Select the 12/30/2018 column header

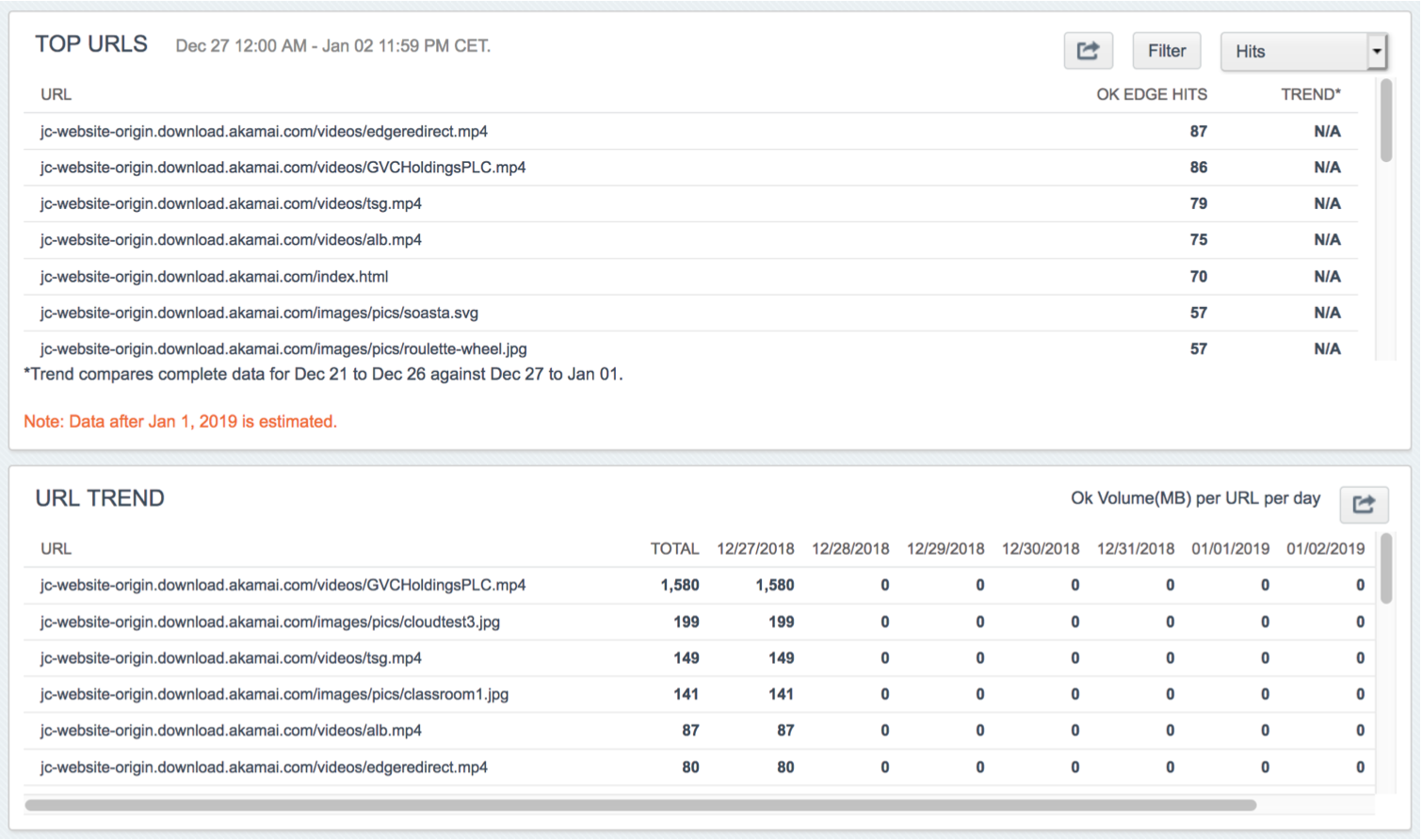tap(1041, 548)
